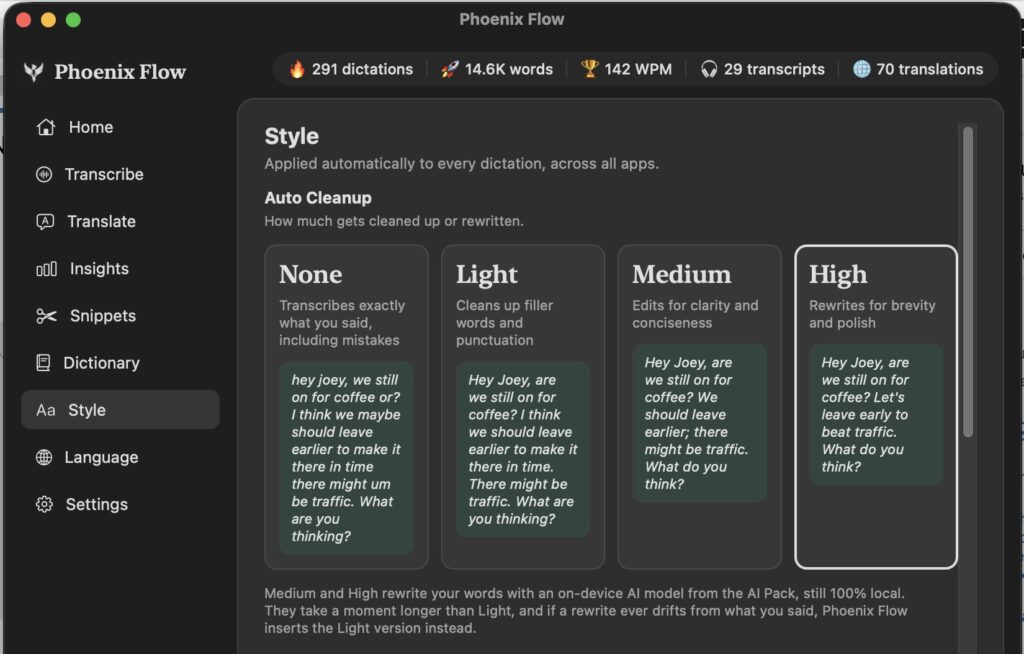Click the Aa Style icon

tap(46, 410)
